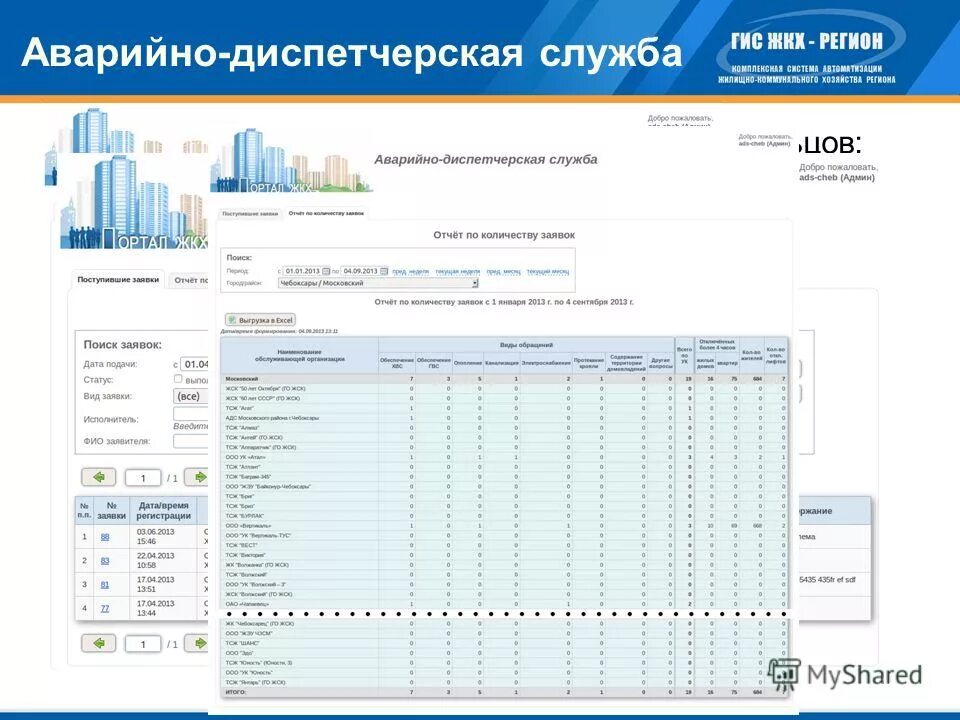960x720 pixels.
Task: Toggle the Статус checkbox in Поиск заявок
Action: [x=178, y=379]
